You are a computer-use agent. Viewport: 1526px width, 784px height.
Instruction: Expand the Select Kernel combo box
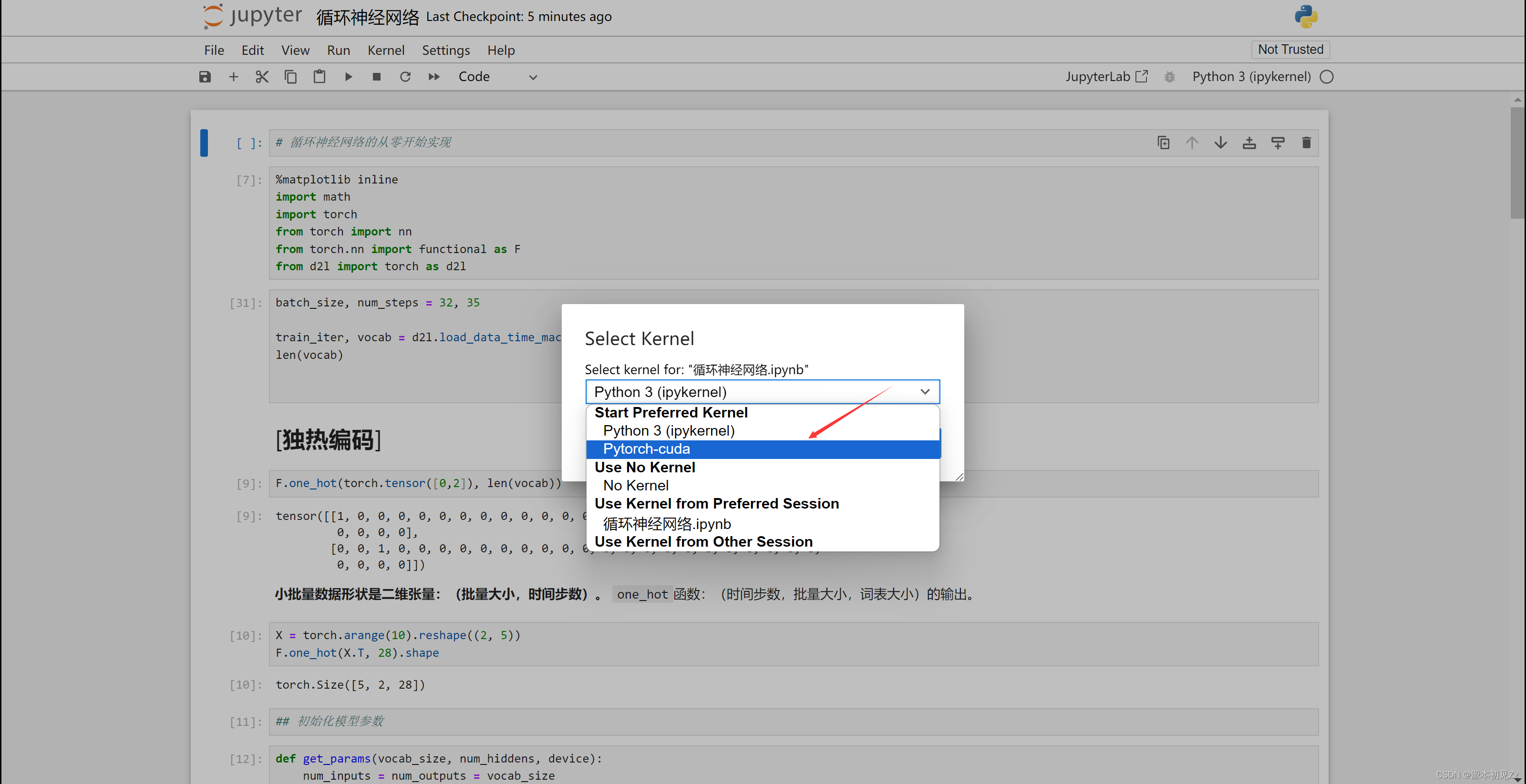[x=762, y=392]
